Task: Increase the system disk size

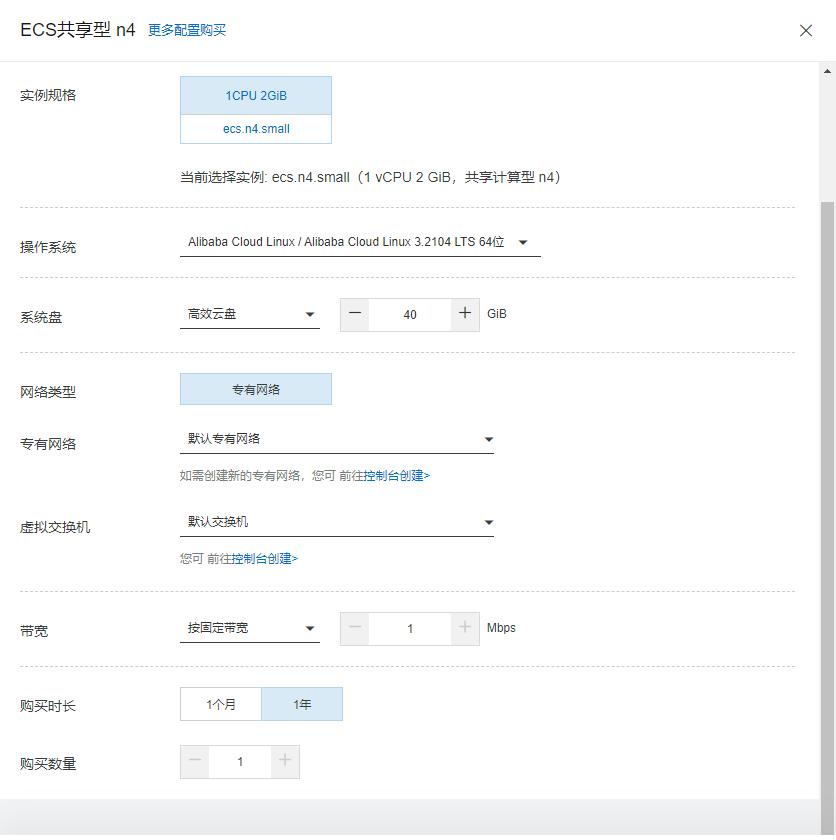Action: click(464, 314)
